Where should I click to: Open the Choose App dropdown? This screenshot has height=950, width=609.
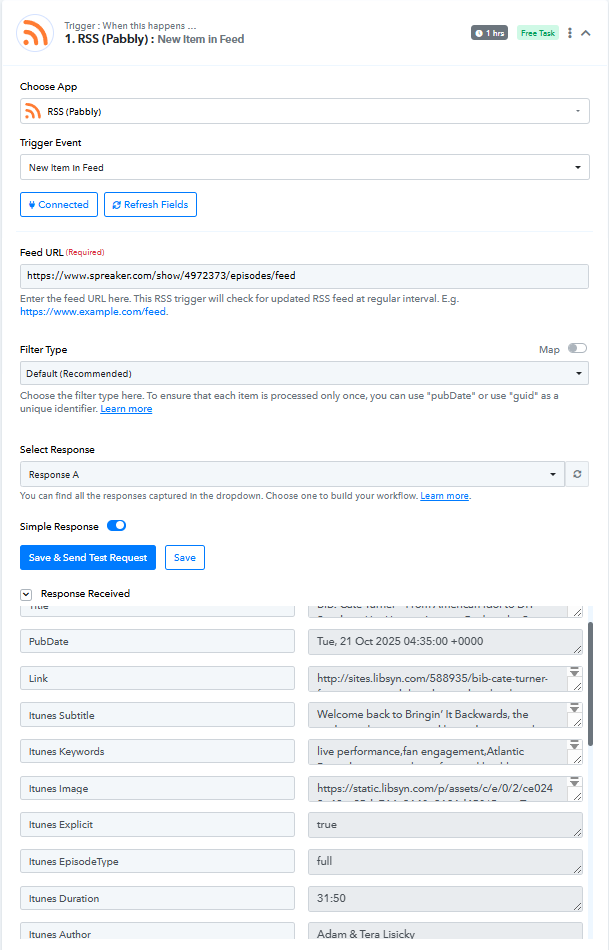pos(304,111)
